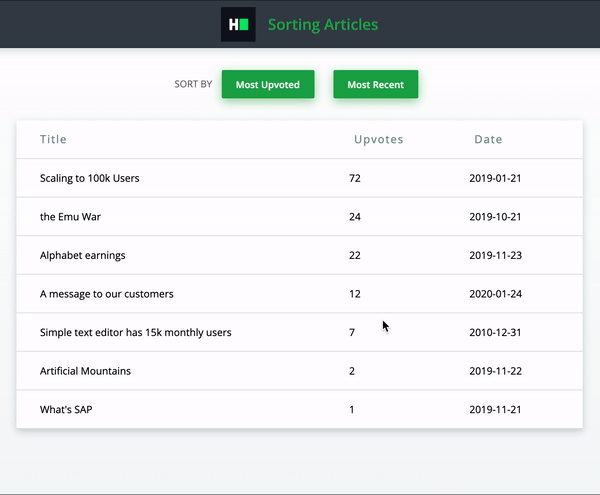Click the Date column header
The height and width of the screenshot is (495, 600).
coord(488,139)
